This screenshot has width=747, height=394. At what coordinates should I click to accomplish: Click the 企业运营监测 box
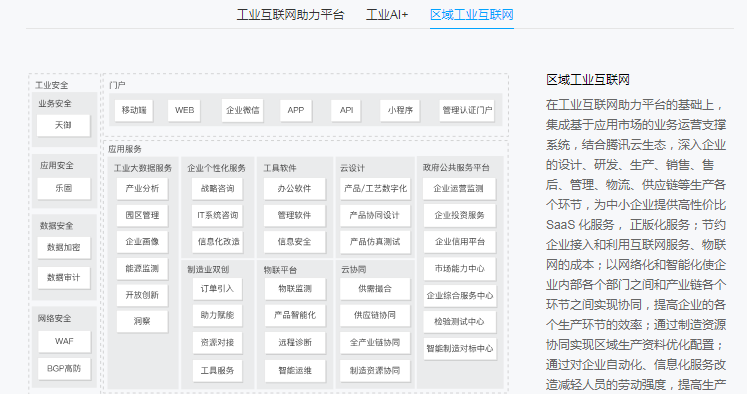459,189
